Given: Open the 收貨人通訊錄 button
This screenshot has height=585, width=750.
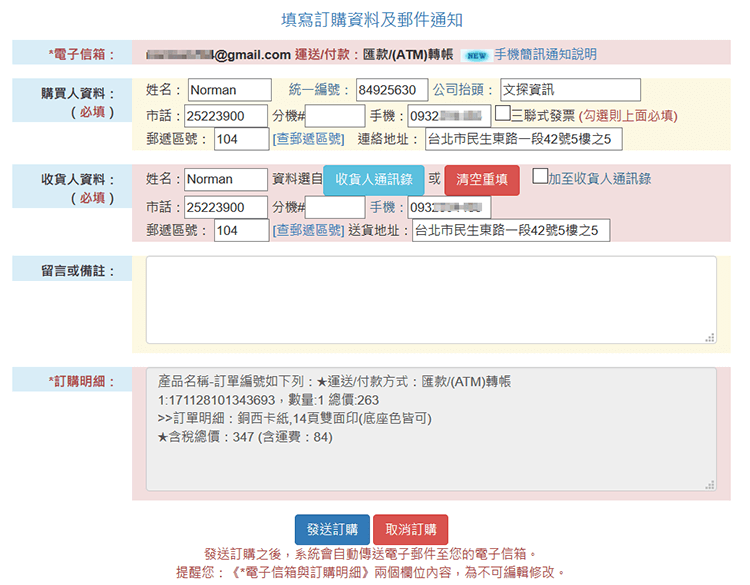Looking at the screenshot, I should [x=373, y=180].
